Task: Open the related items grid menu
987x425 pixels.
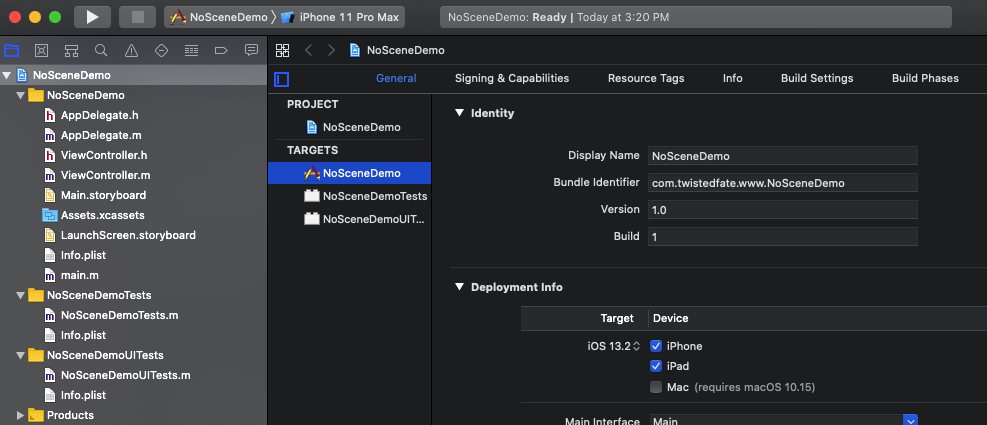Action: pos(283,50)
